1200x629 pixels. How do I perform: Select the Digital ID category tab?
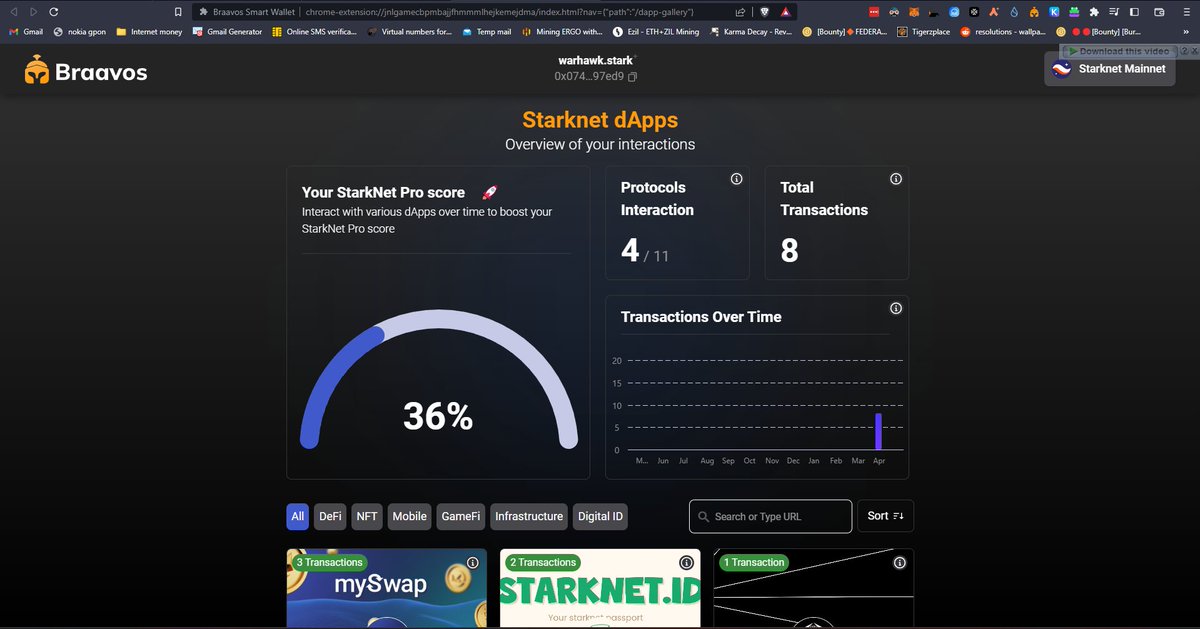click(x=600, y=516)
